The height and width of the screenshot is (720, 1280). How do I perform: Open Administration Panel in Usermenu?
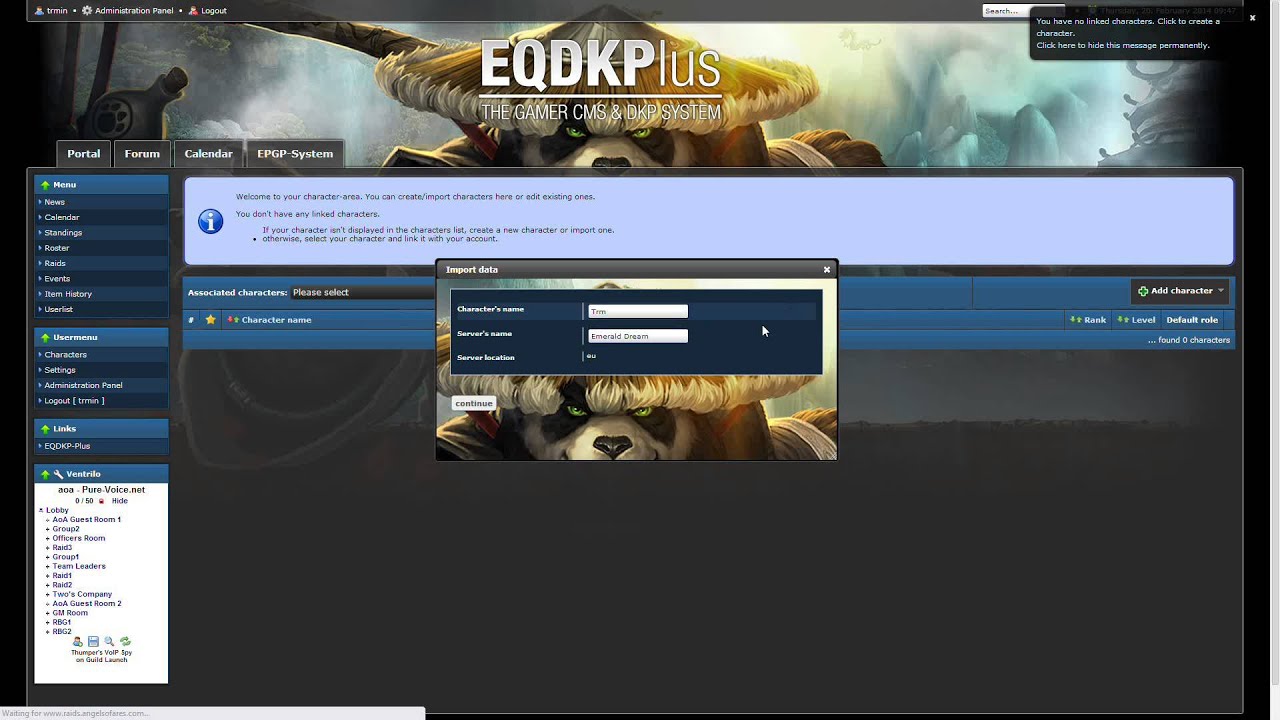pos(83,385)
